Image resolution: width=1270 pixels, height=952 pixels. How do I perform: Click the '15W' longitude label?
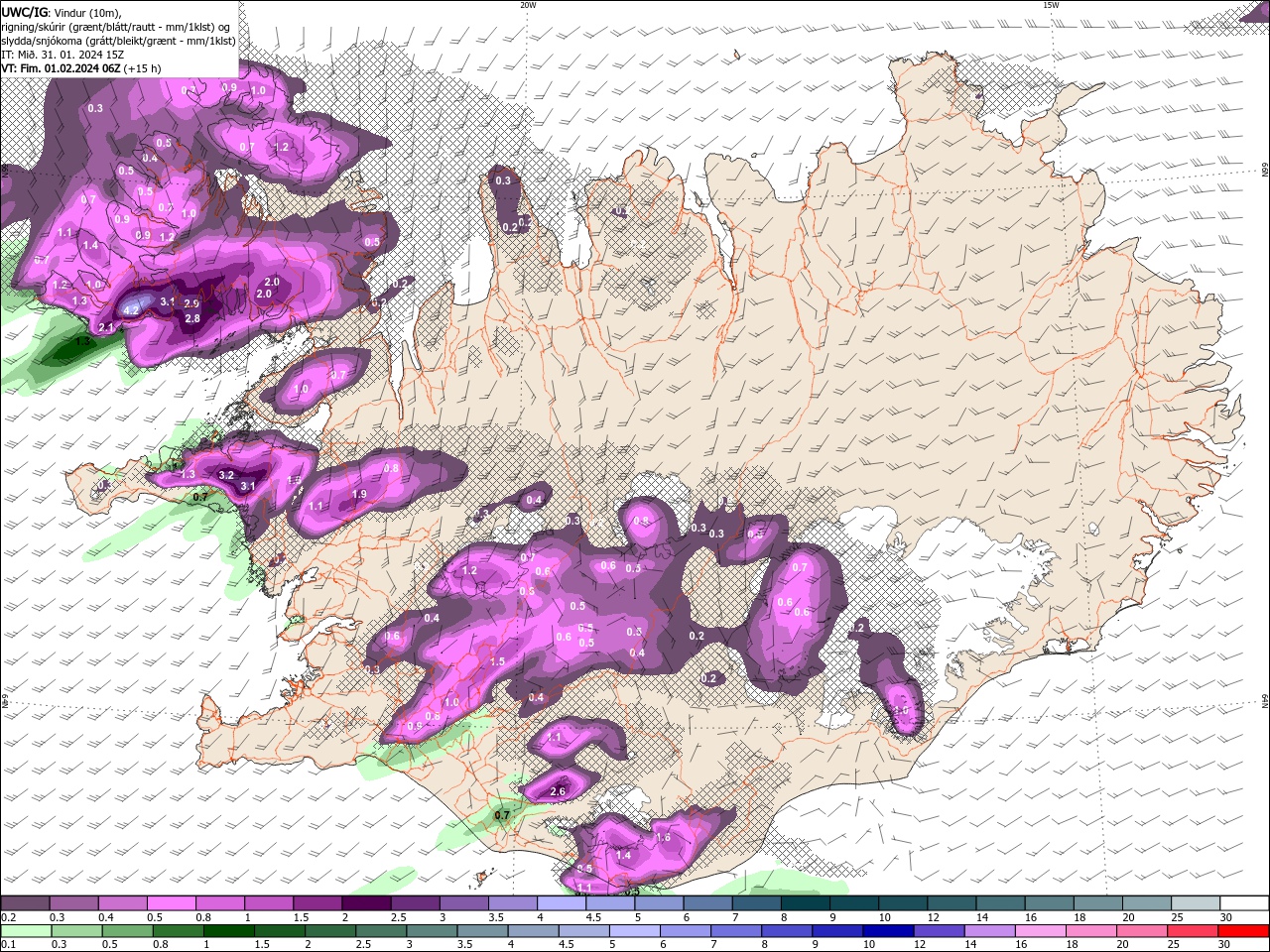click(x=1051, y=5)
